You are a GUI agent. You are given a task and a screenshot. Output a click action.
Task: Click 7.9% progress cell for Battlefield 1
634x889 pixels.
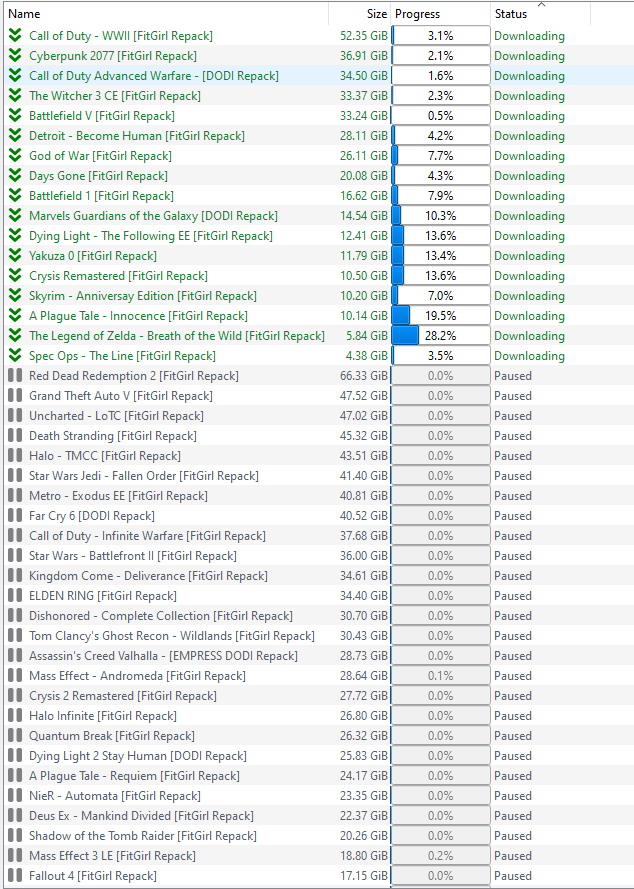(441, 196)
